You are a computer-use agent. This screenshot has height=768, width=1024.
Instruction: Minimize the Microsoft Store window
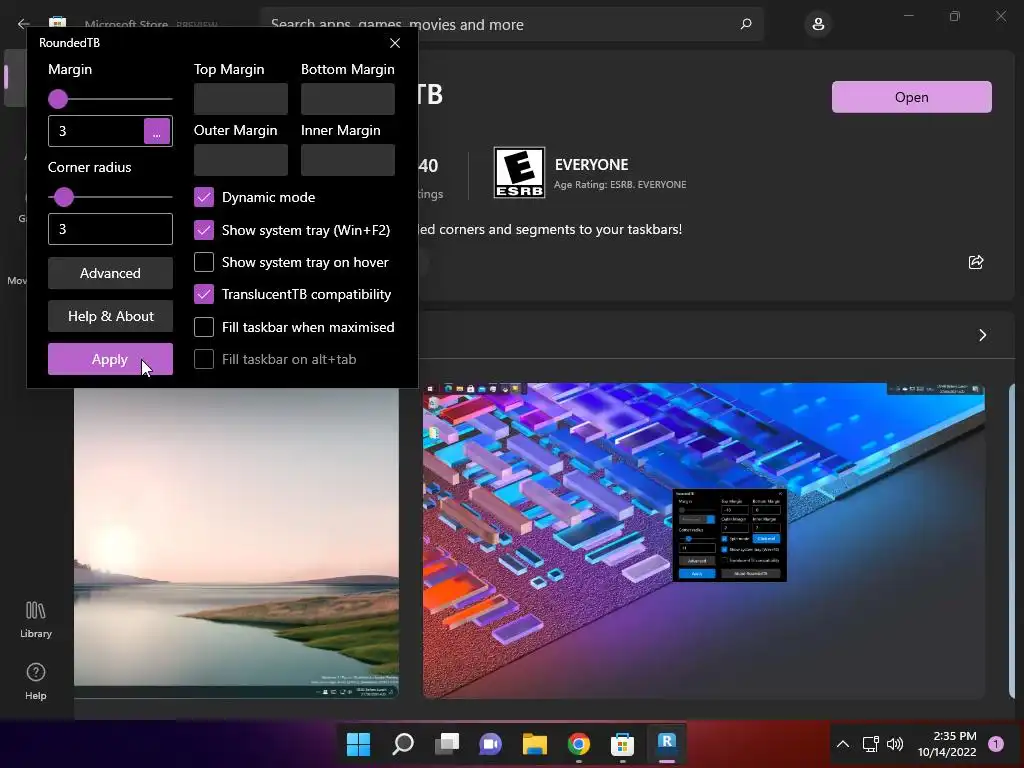[x=908, y=16]
